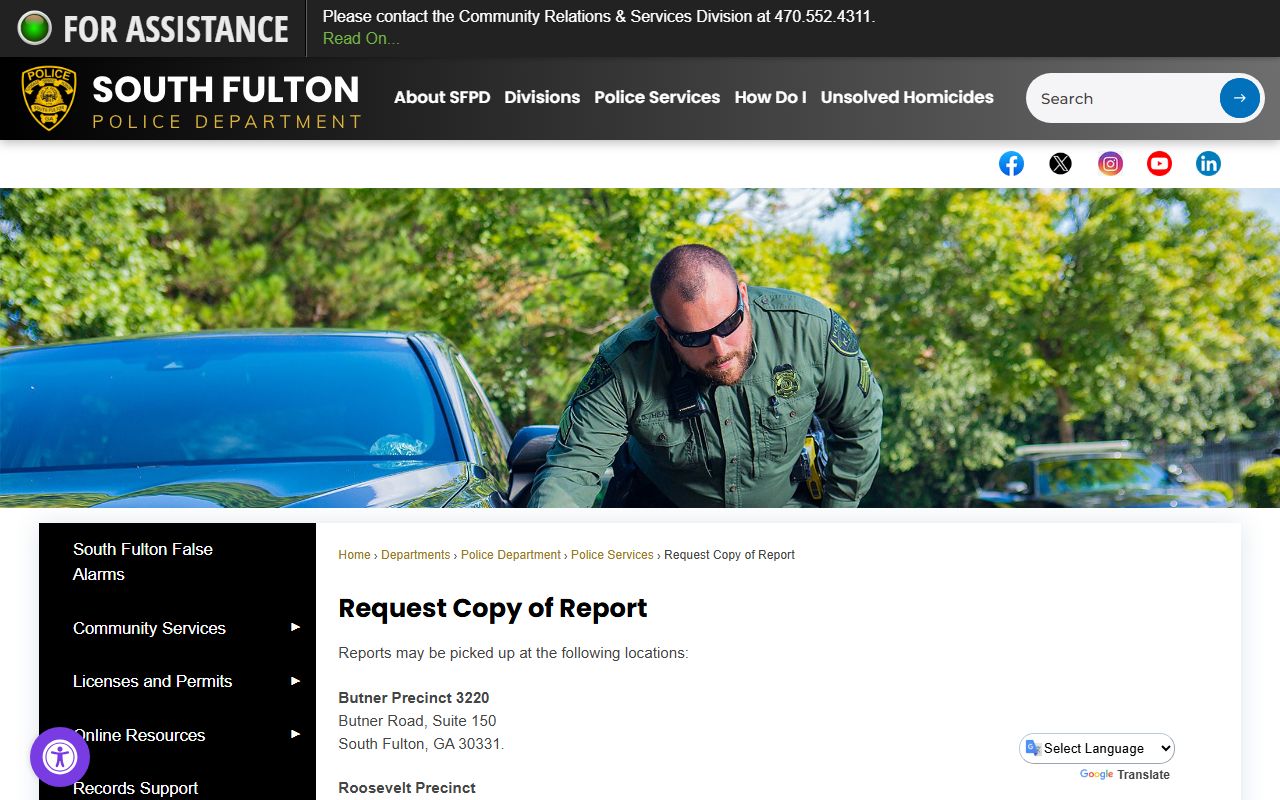
Task: Open the About SFPD menu
Action: (x=442, y=97)
